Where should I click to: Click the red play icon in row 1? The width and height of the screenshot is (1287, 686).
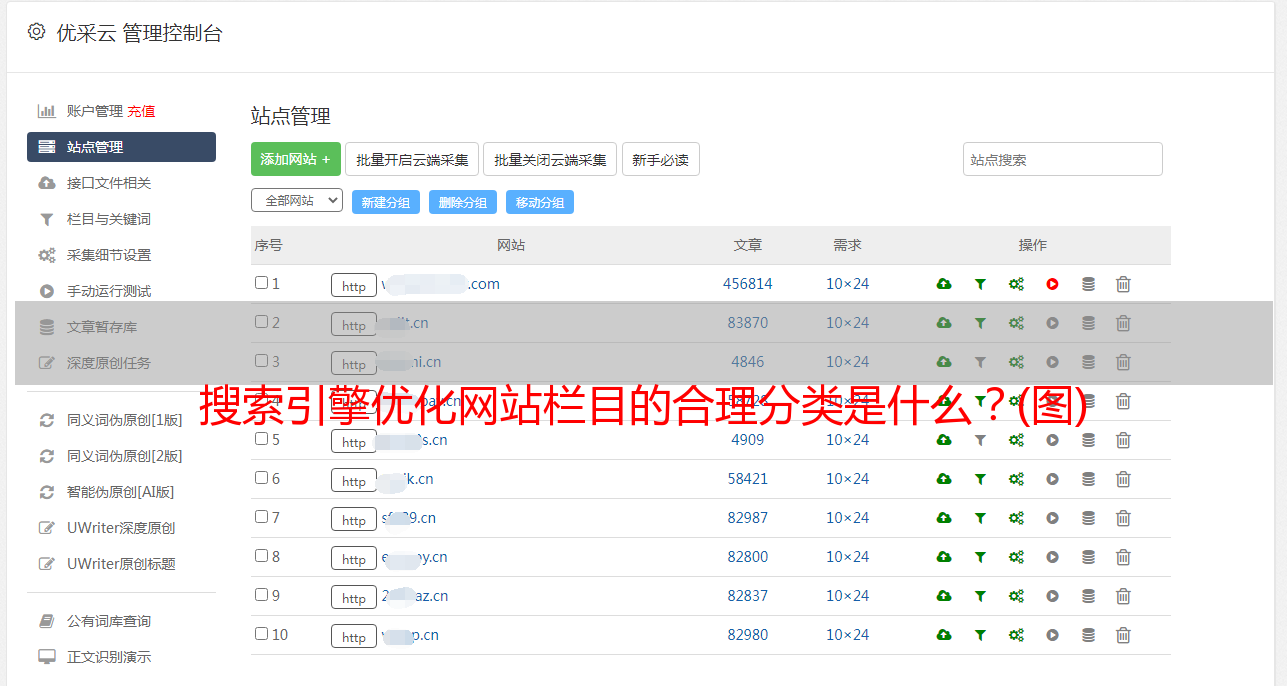[1052, 284]
